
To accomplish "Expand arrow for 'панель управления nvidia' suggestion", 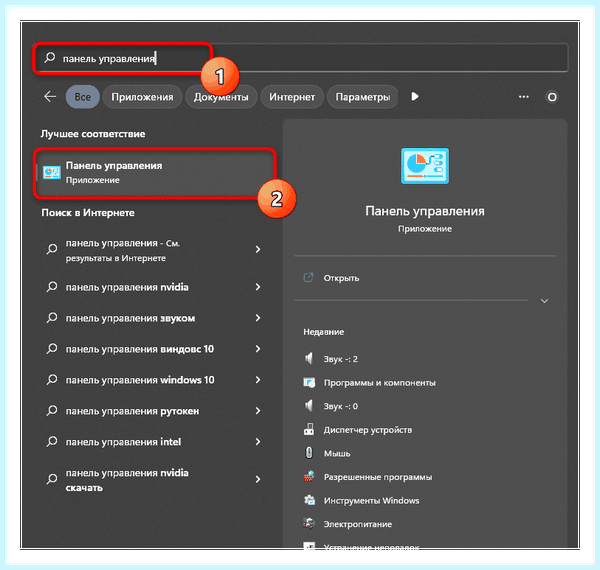I will coord(258,287).
